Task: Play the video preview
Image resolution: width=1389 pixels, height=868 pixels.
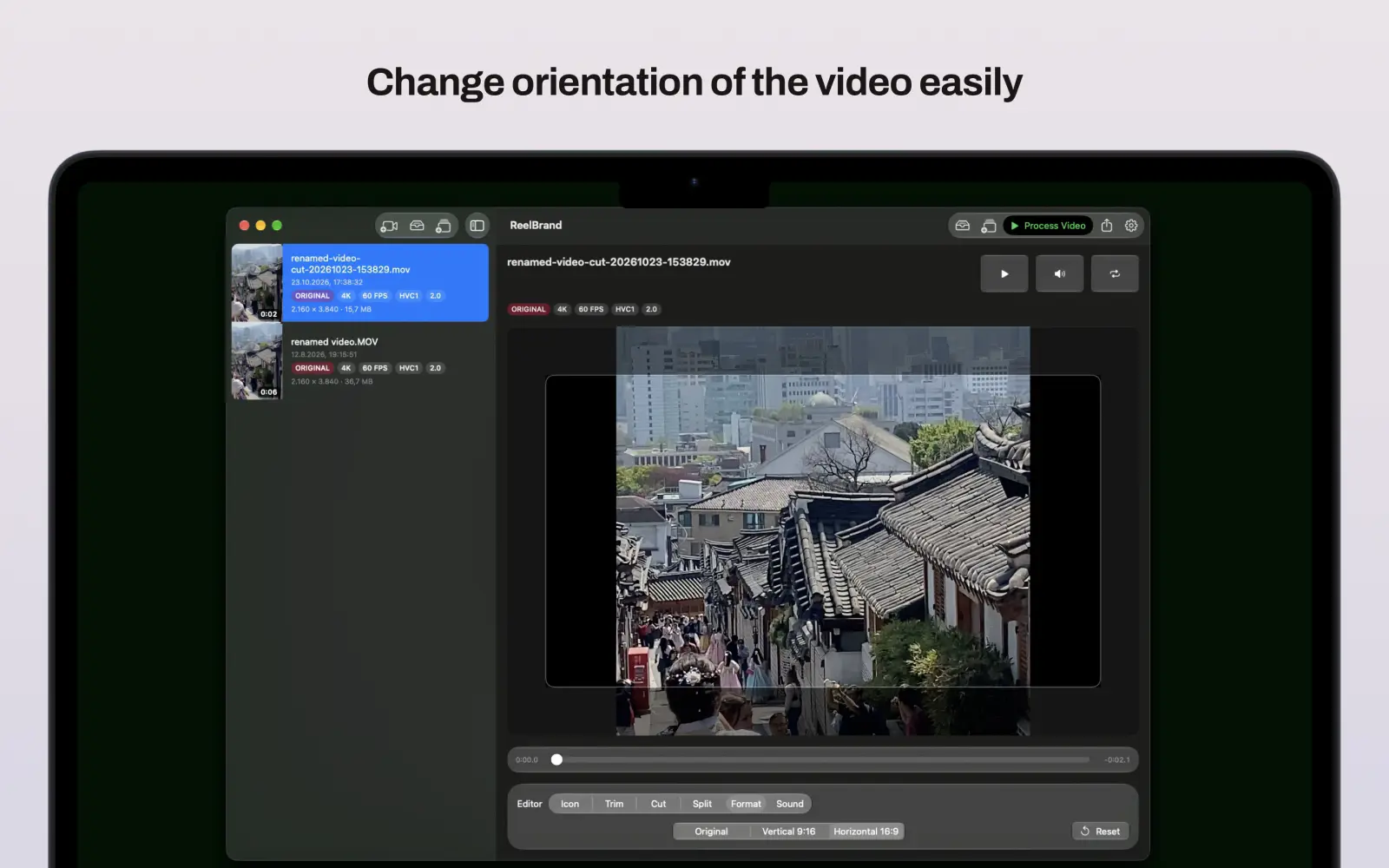Action: pos(1004,273)
